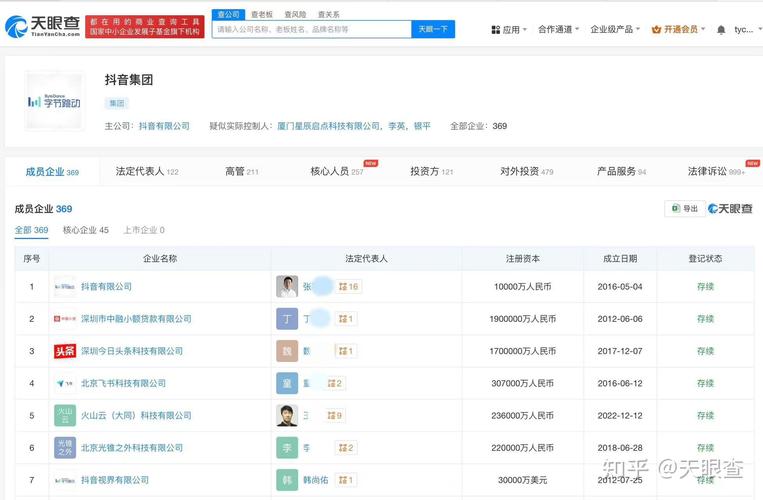Click the 天眼一下 search button
The width and height of the screenshot is (763, 500).
click(x=433, y=29)
